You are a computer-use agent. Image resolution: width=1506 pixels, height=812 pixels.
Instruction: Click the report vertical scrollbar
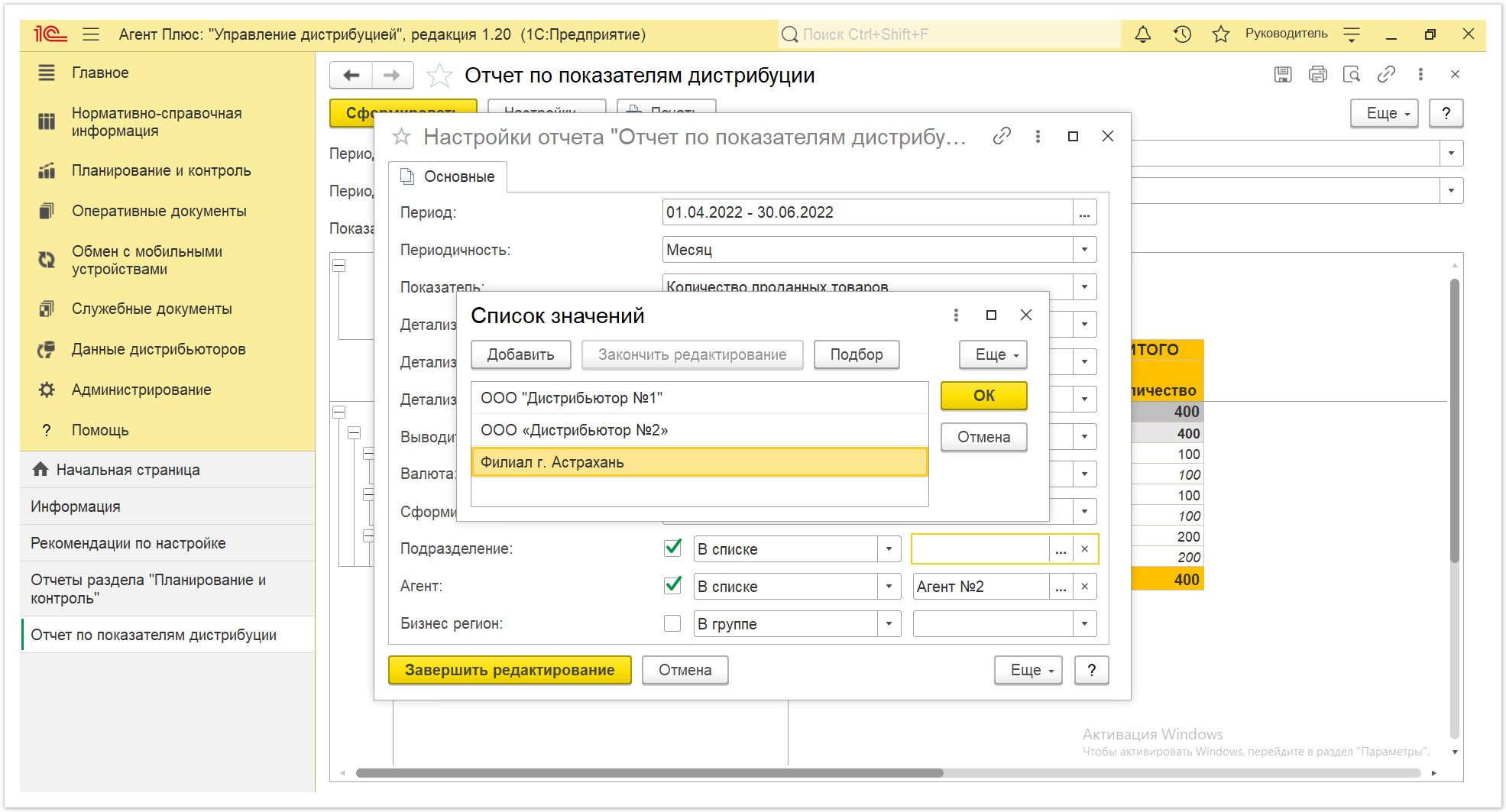tap(1455, 420)
